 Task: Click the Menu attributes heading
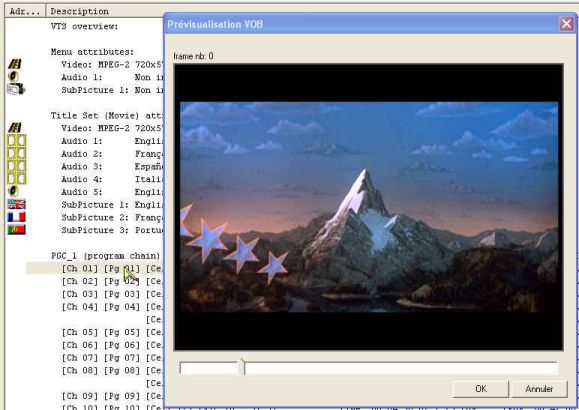tap(92, 52)
